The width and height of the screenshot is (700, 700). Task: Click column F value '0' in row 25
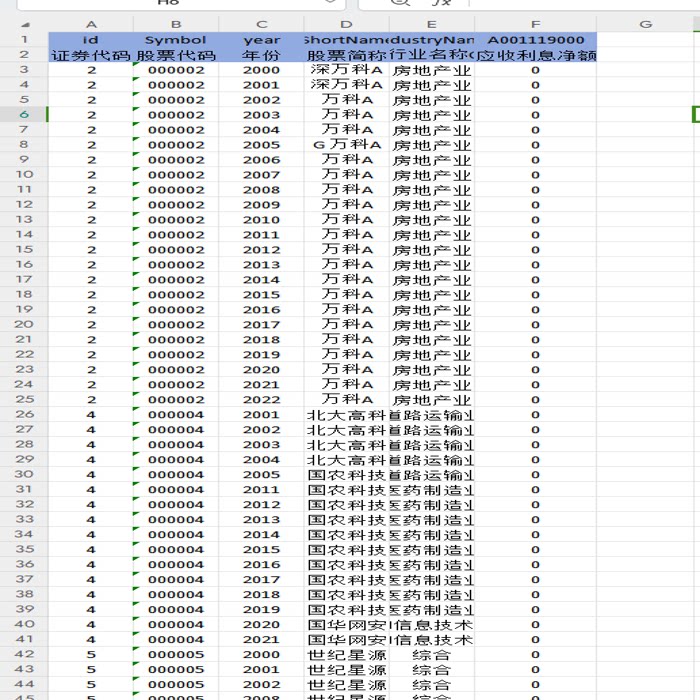tap(536, 400)
